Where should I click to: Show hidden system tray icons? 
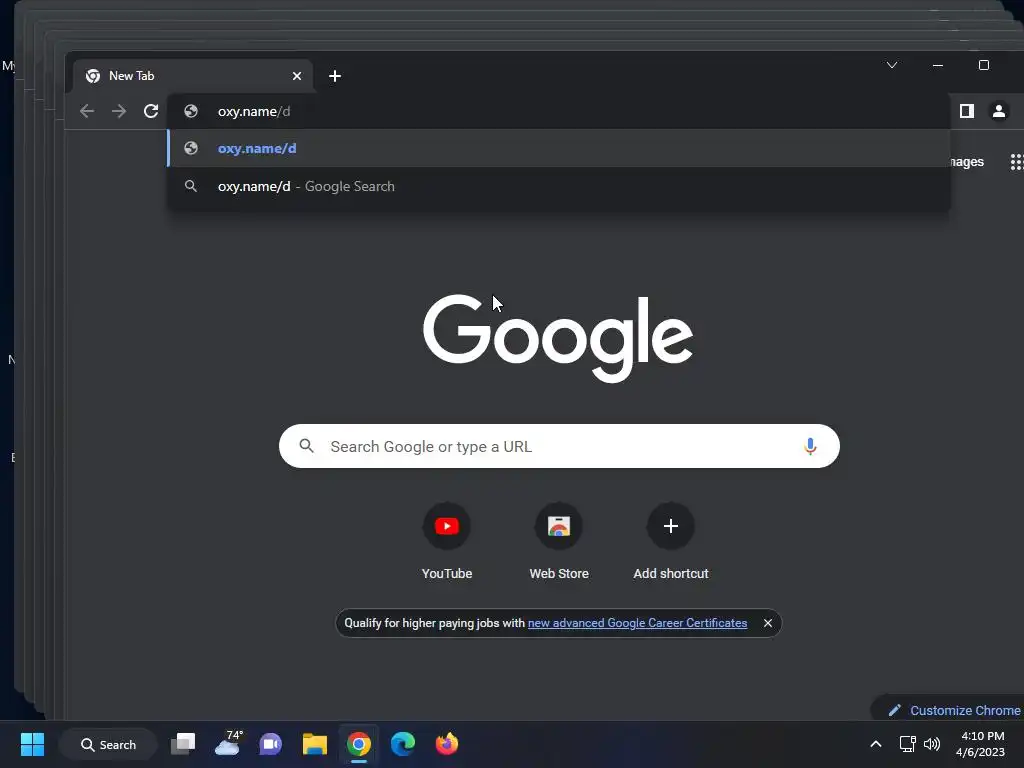876,744
